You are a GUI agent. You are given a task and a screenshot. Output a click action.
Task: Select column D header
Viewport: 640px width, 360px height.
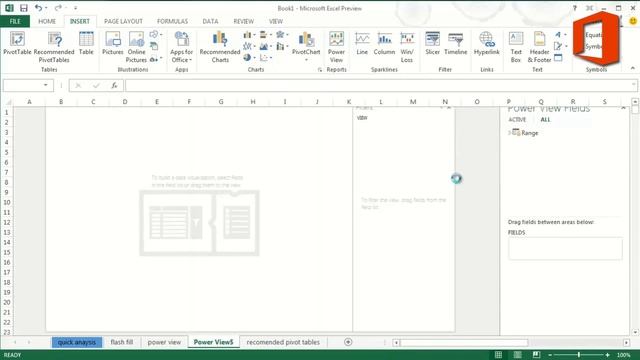tap(125, 102)
